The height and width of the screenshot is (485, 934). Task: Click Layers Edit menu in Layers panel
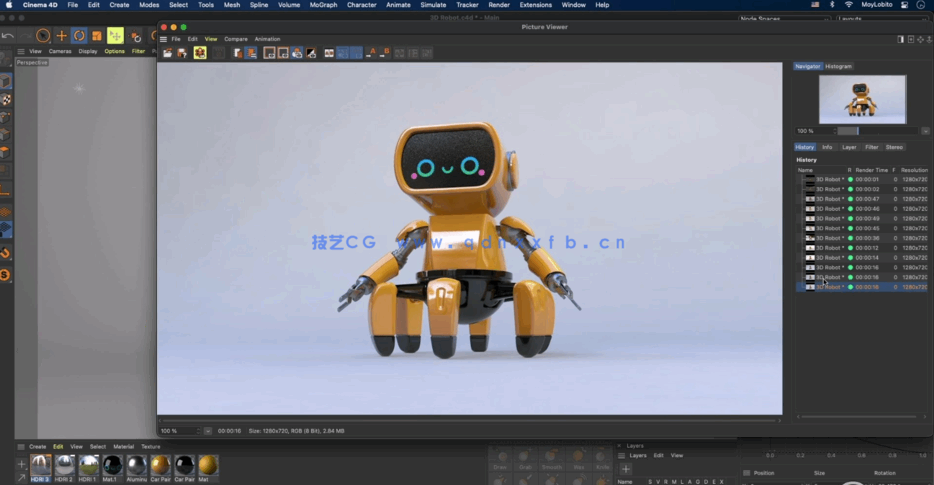pos(658,455)
